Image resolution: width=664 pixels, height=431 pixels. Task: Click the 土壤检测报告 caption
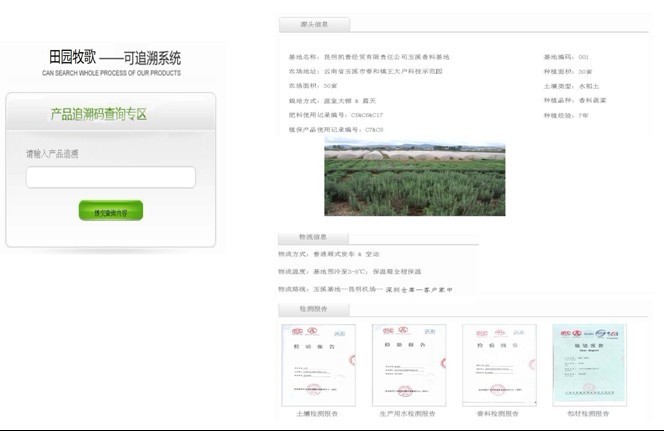pos(317,414)
